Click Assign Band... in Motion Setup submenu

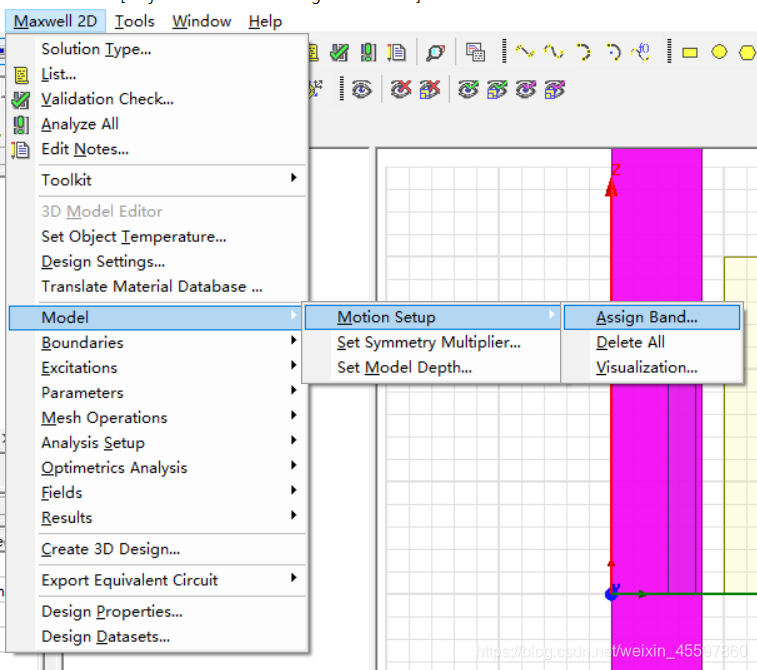click(652, 317)
